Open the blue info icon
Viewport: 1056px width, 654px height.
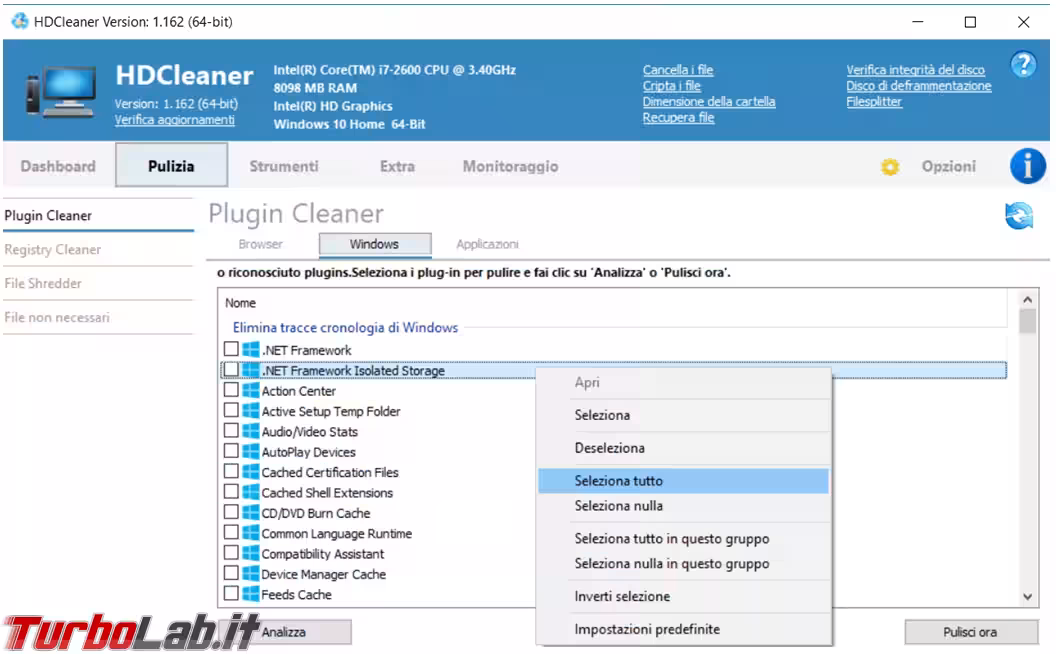[x=1027, y=166]
